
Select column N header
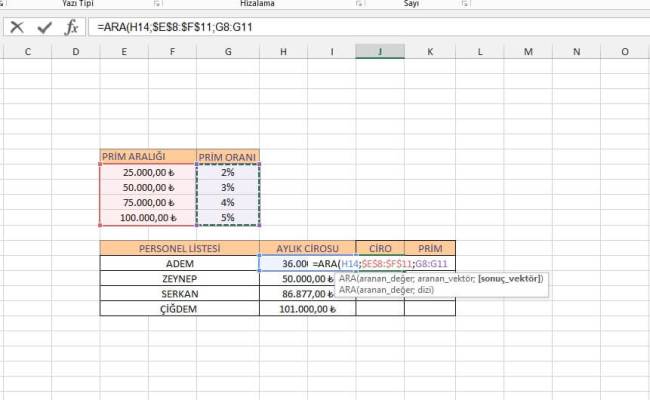click(576, 52)
